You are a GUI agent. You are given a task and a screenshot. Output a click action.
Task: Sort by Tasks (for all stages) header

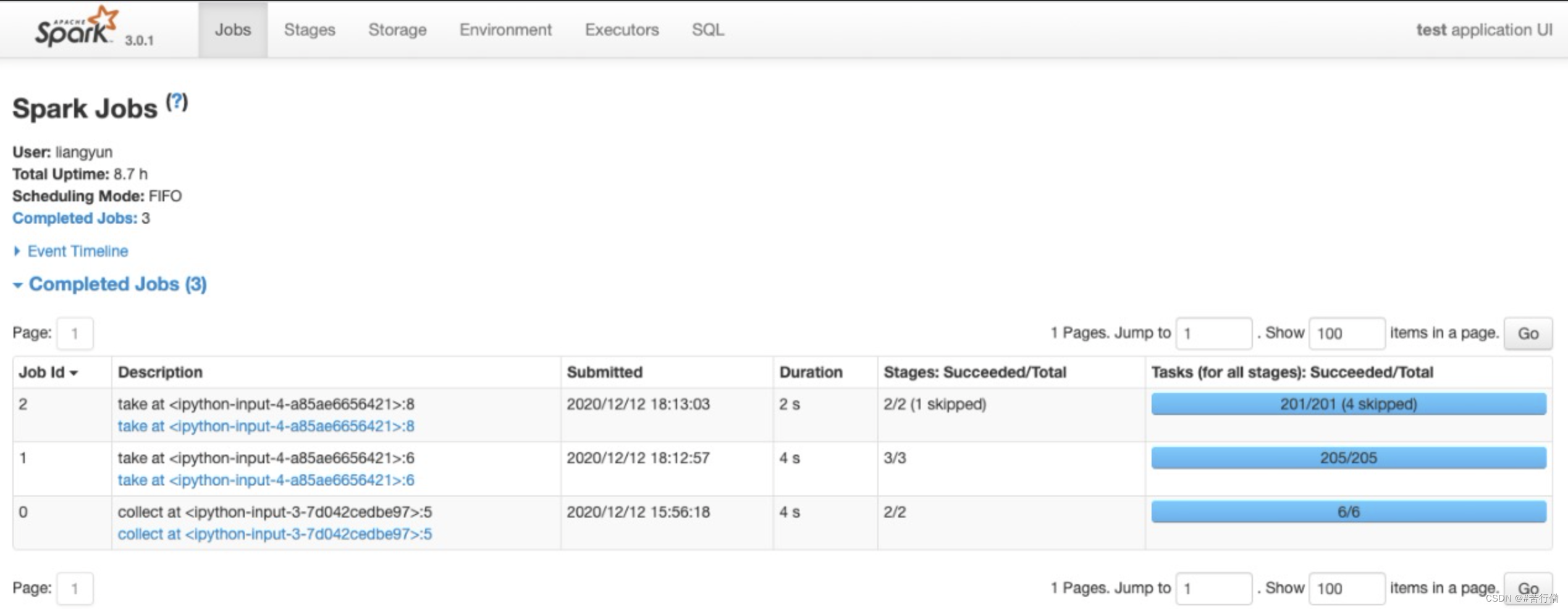(x=1292, y=372)
